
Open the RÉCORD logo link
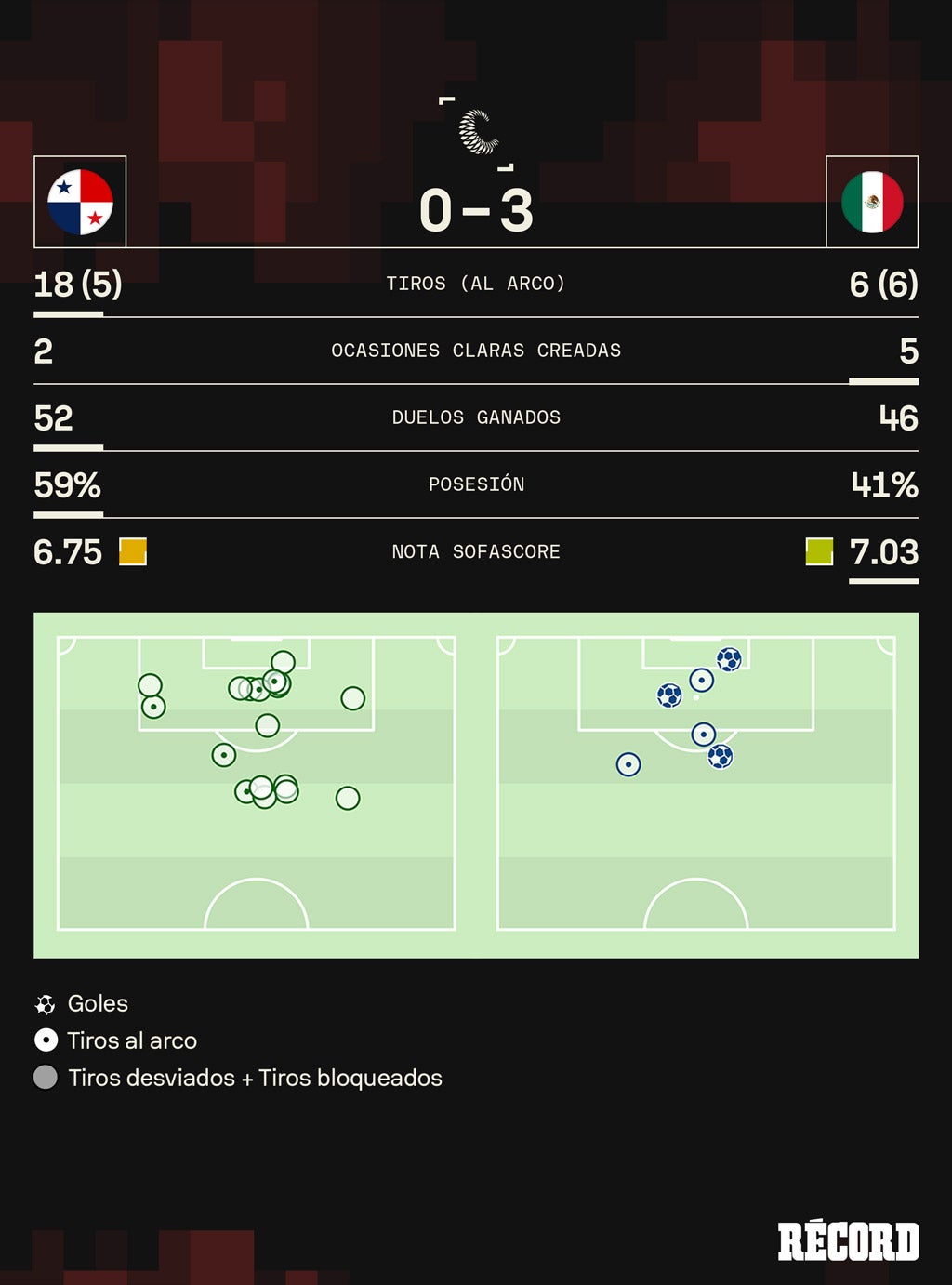[x=848, y=1242]
